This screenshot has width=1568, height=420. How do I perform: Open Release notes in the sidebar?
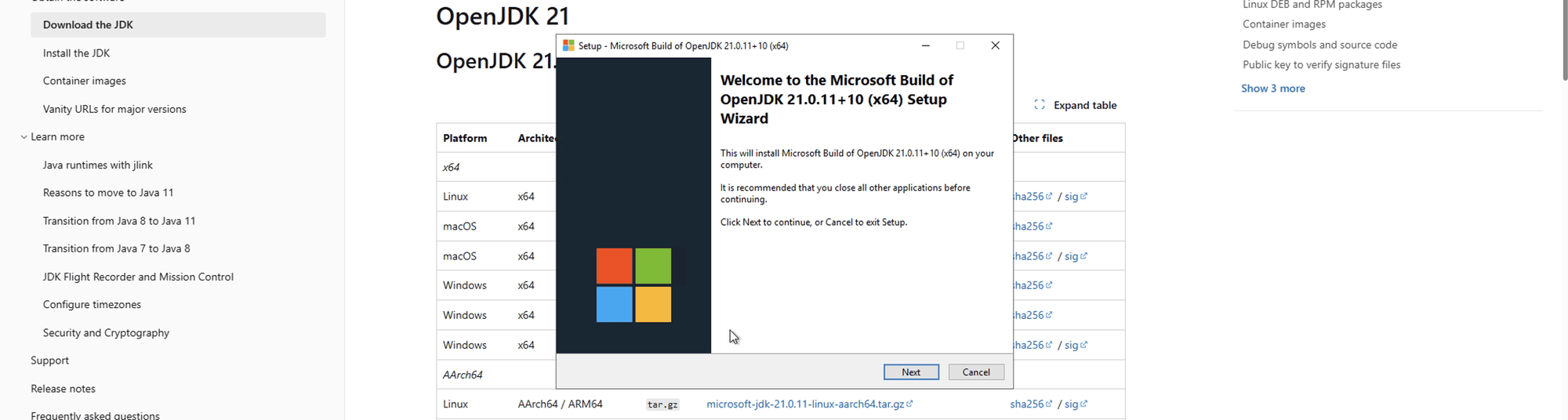63,389
